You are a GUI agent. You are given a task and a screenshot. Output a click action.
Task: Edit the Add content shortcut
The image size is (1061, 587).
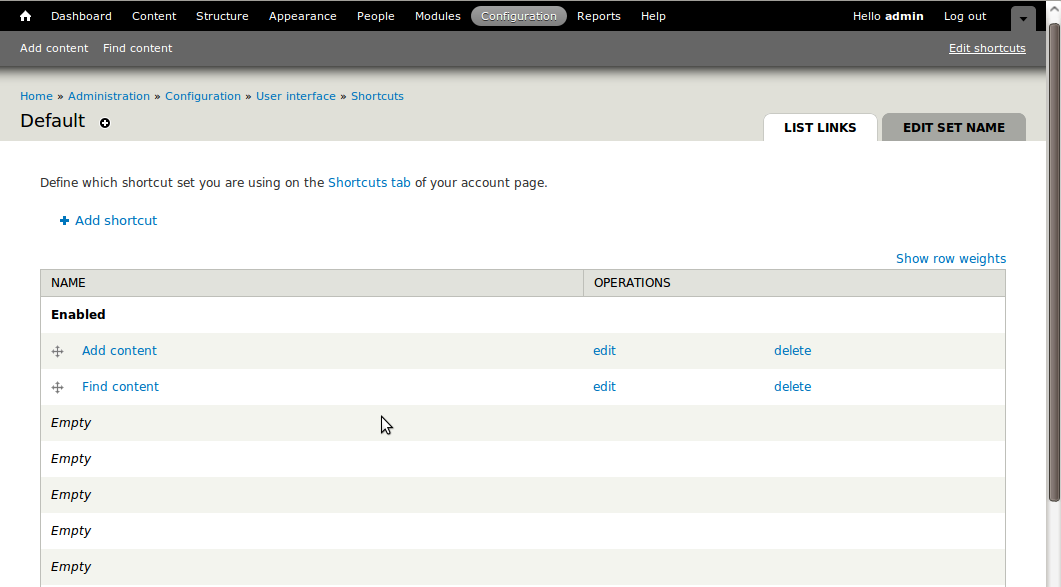pyautogui.click(x=604, y=351)
